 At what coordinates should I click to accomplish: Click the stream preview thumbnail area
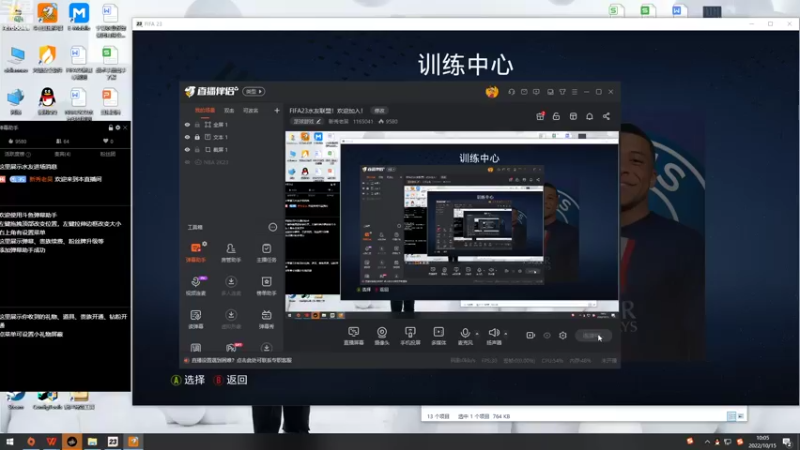tap(452, 225)
